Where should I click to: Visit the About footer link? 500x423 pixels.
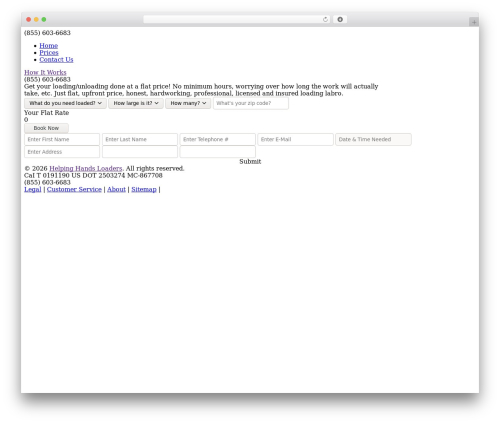coord(116,189)
